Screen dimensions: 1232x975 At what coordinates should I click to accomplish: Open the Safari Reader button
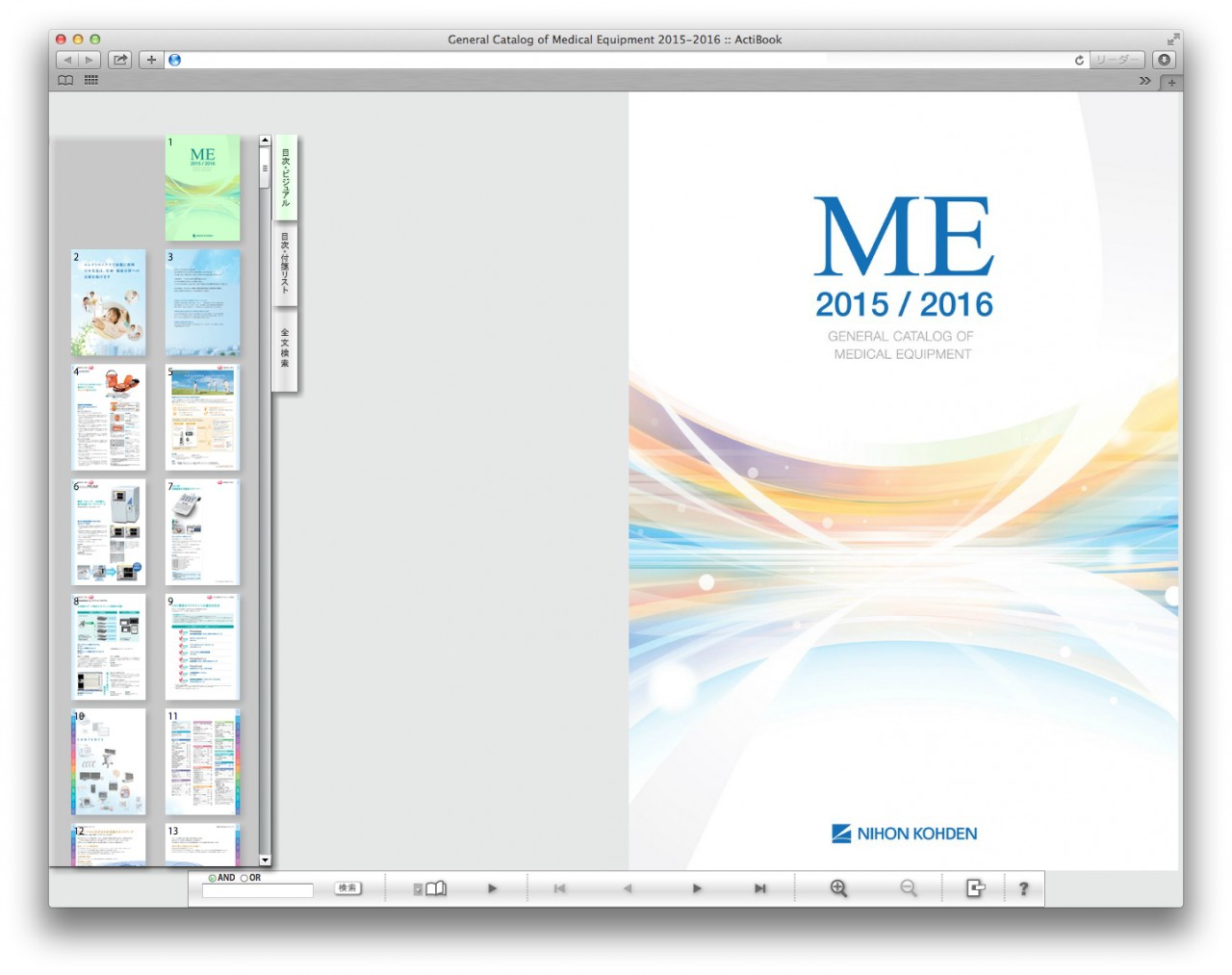coord(1116,60)
